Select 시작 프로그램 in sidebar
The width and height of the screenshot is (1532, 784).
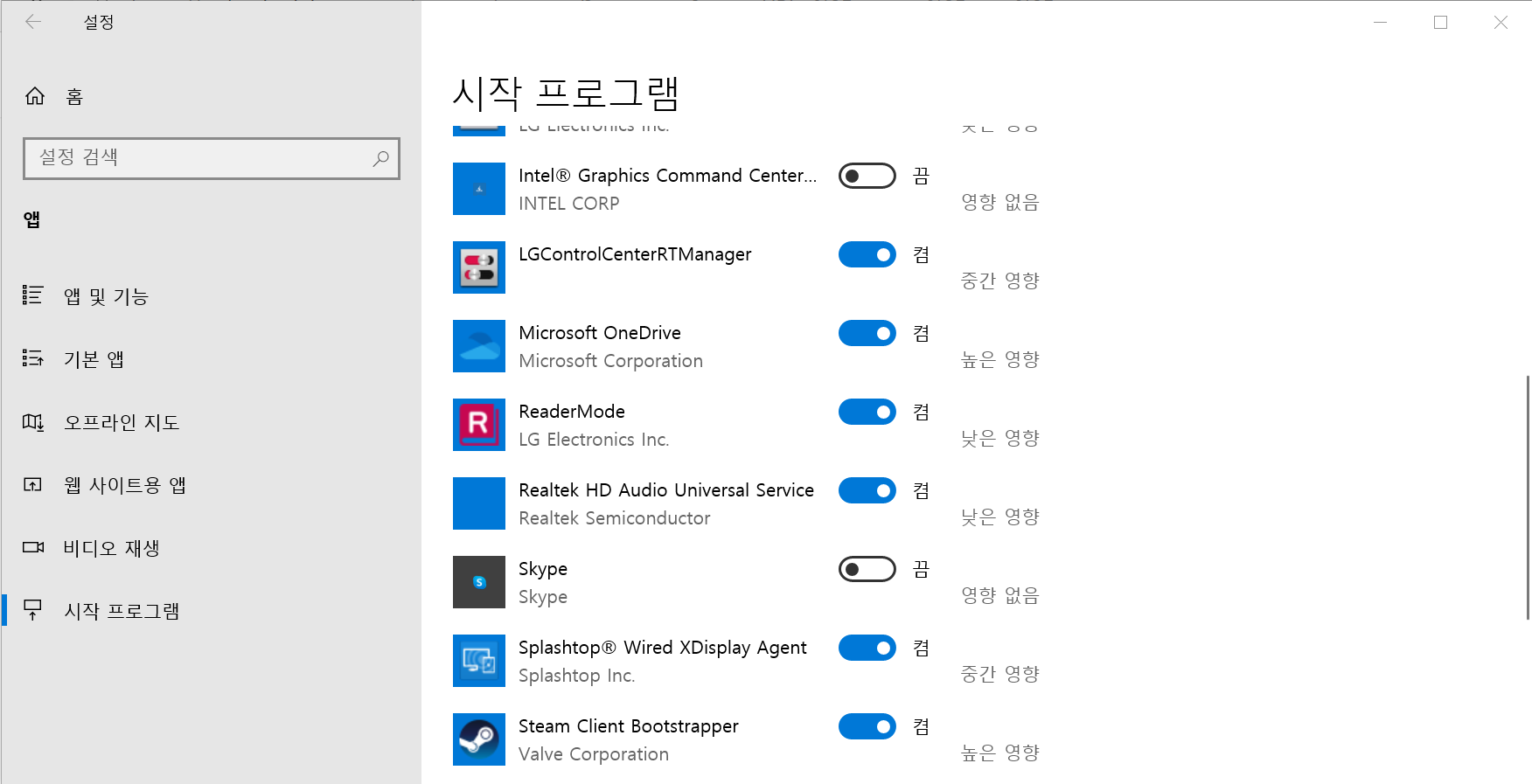(212, 611)
